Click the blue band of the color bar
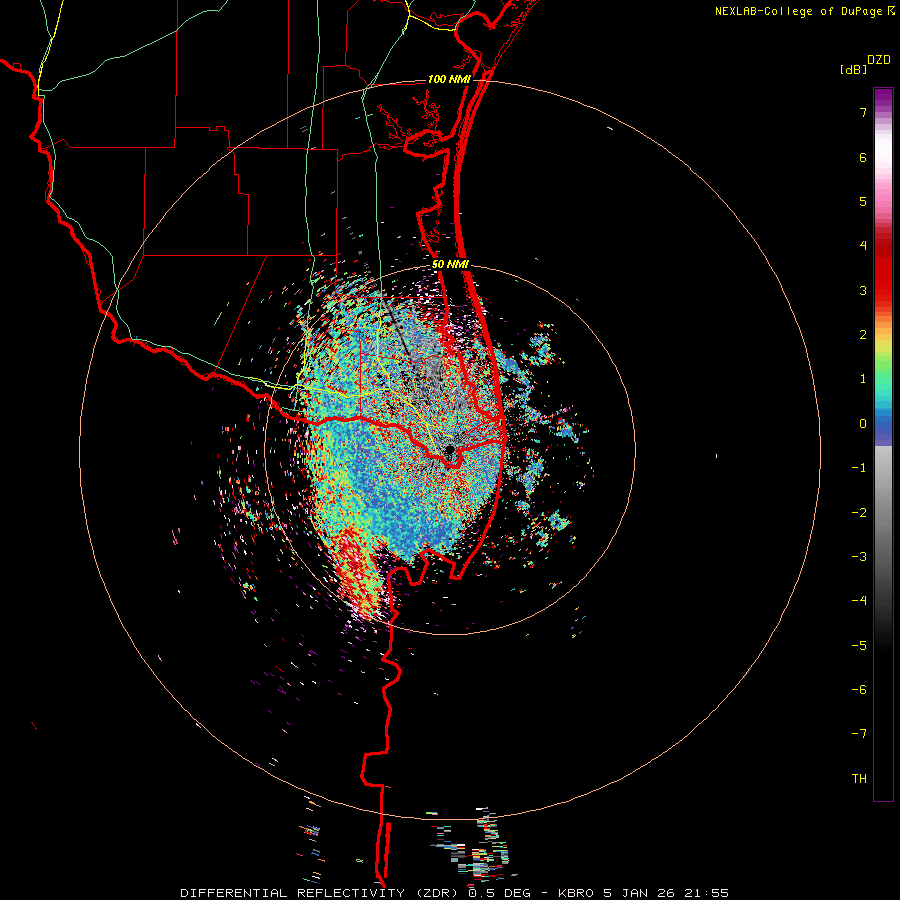Viewport: 900px width, 900px height. [883, 425]
